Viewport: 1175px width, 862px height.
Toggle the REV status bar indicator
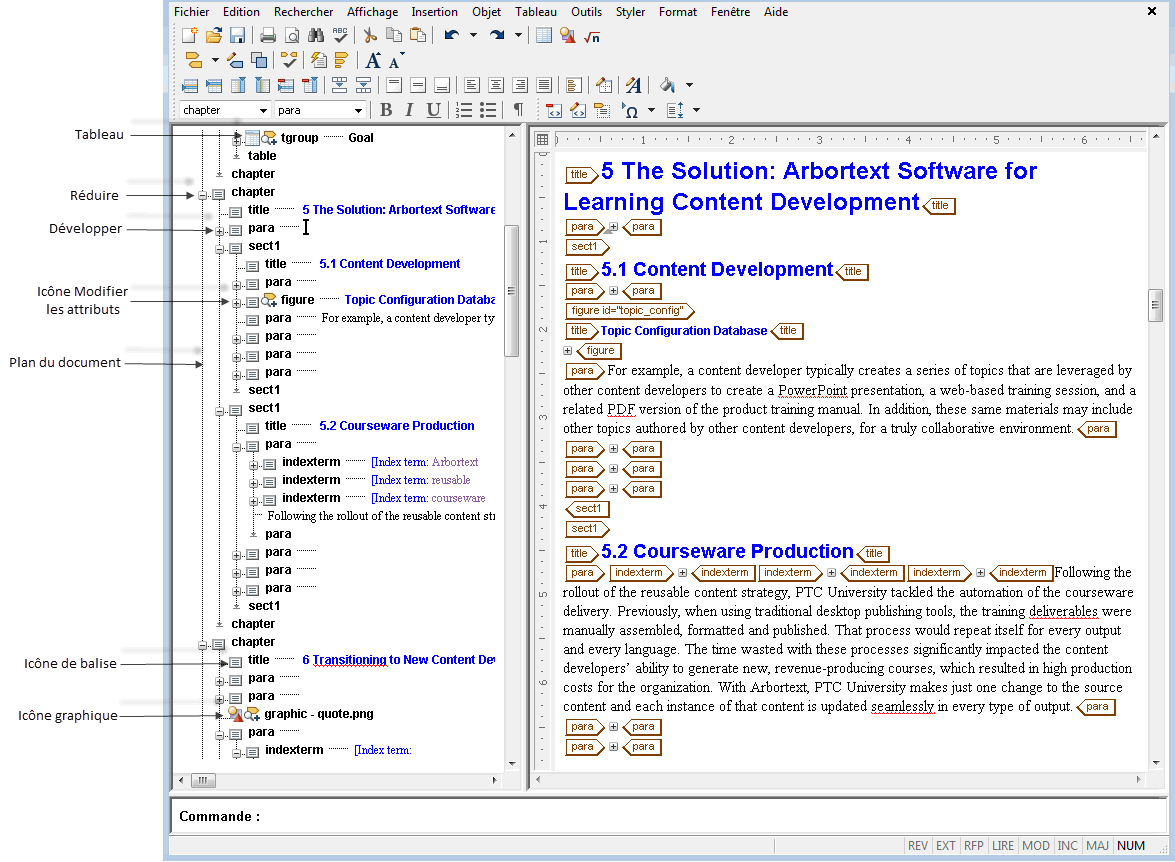(x=918, y=846)
